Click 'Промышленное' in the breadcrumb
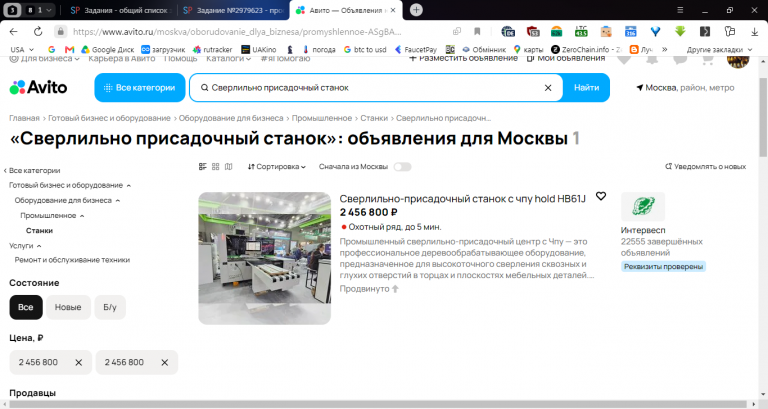The height and width of the screenshot is (409, 768). click(x=322, y=118)
